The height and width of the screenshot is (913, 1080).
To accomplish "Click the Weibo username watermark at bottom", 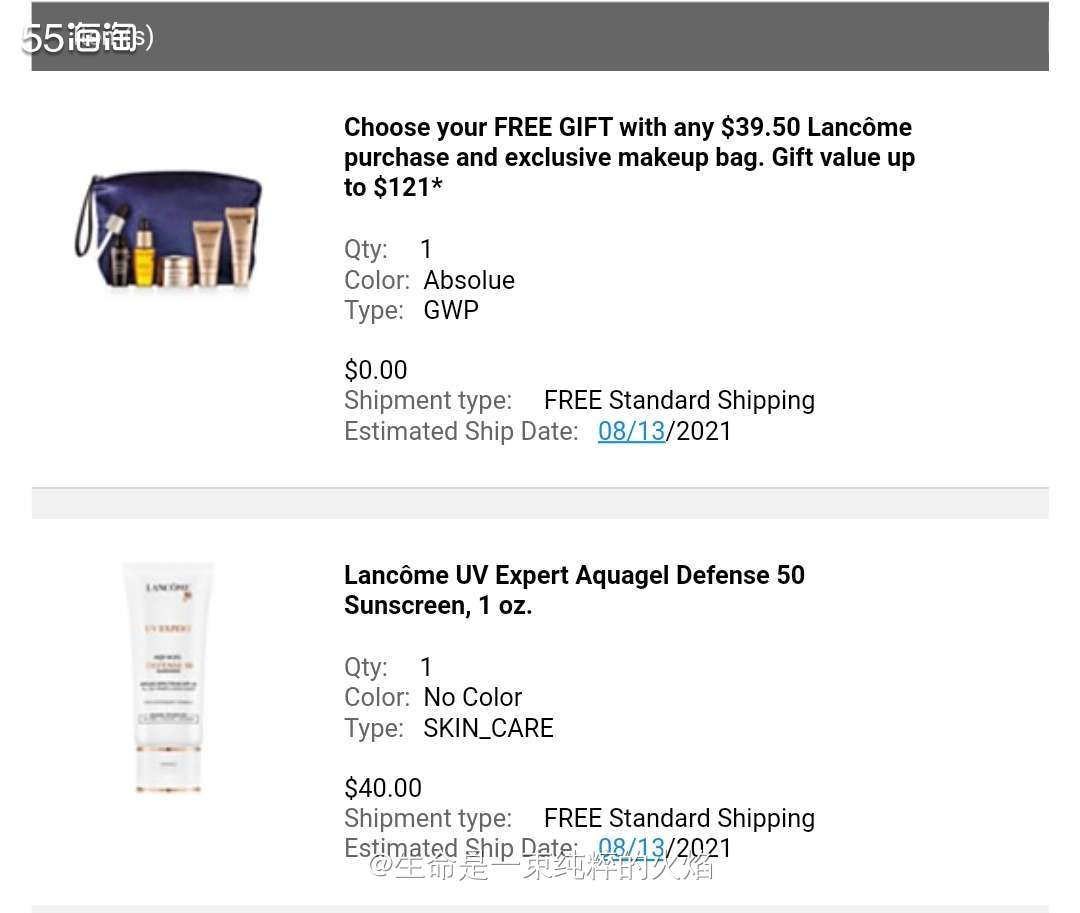I will click(x=541, y=866).
